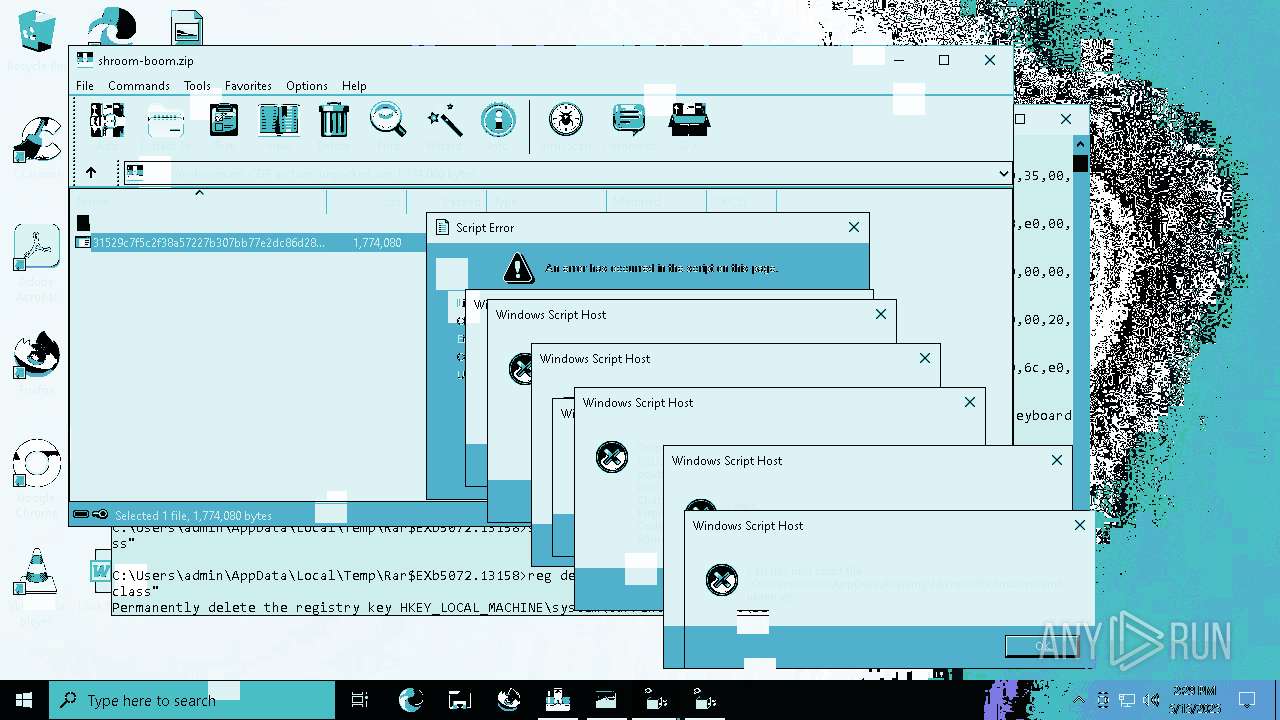Image resolution: width=1280 pixels, height=720 pixels.
Task: Click the Delete trash can icon
Action: 333,120
